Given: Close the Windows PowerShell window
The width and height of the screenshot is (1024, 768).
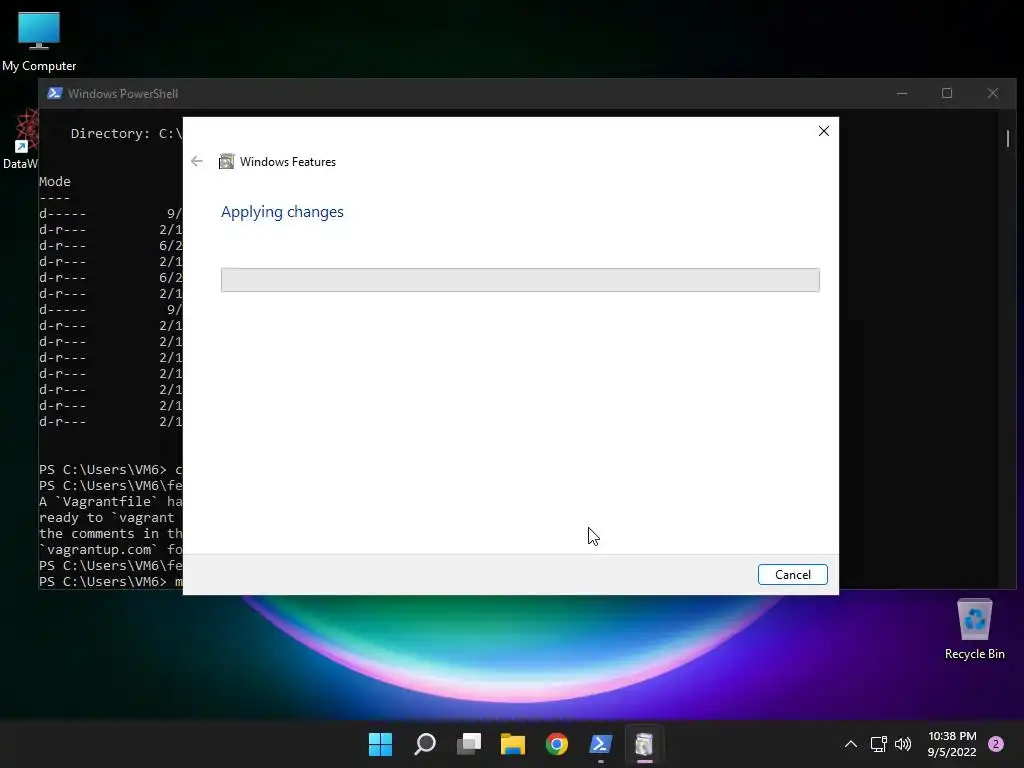Looking at the screenshot, I should pyautogui.click(x=993, y=93).
